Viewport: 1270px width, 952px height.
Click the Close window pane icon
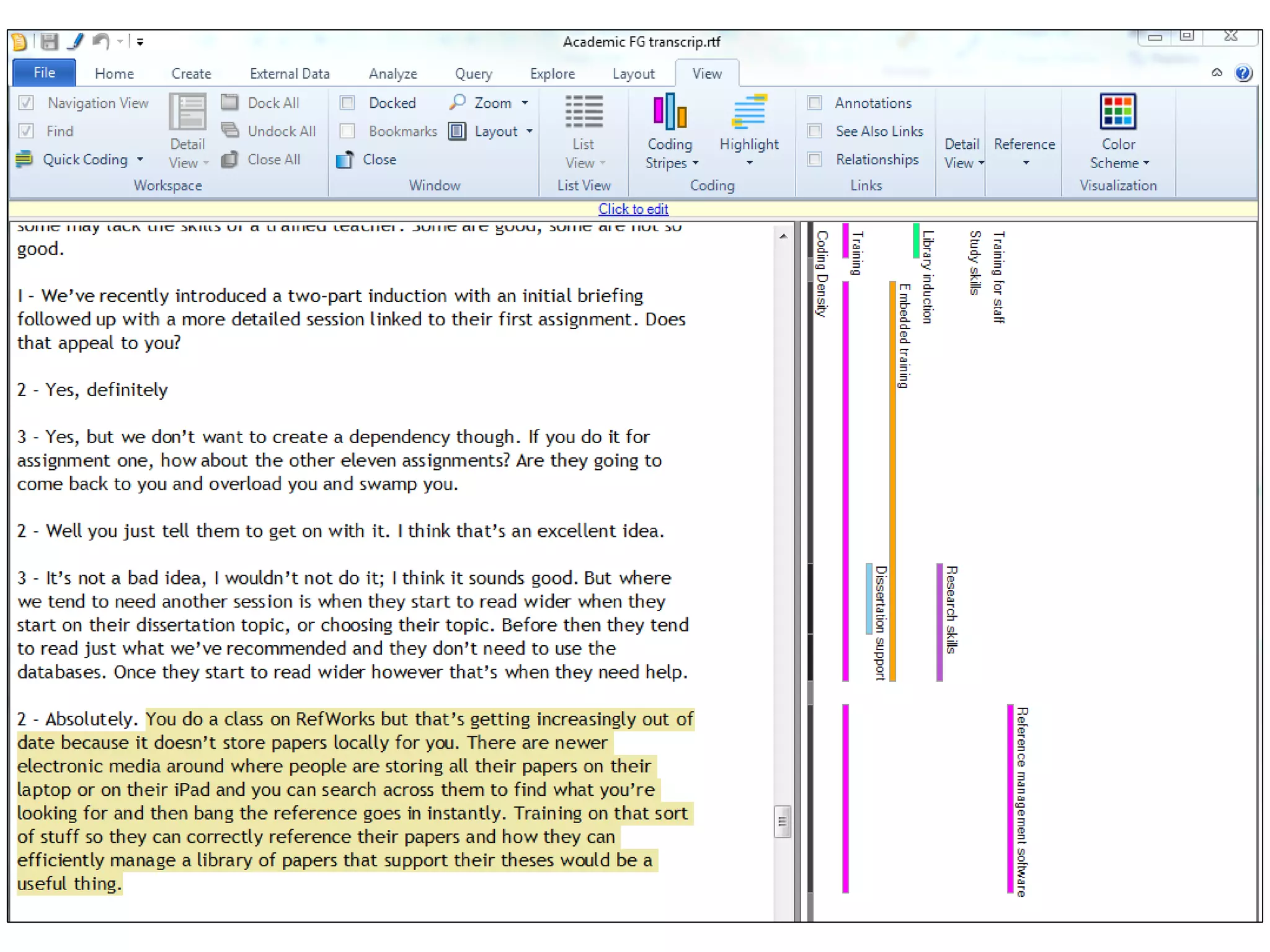tap(345, 160)
